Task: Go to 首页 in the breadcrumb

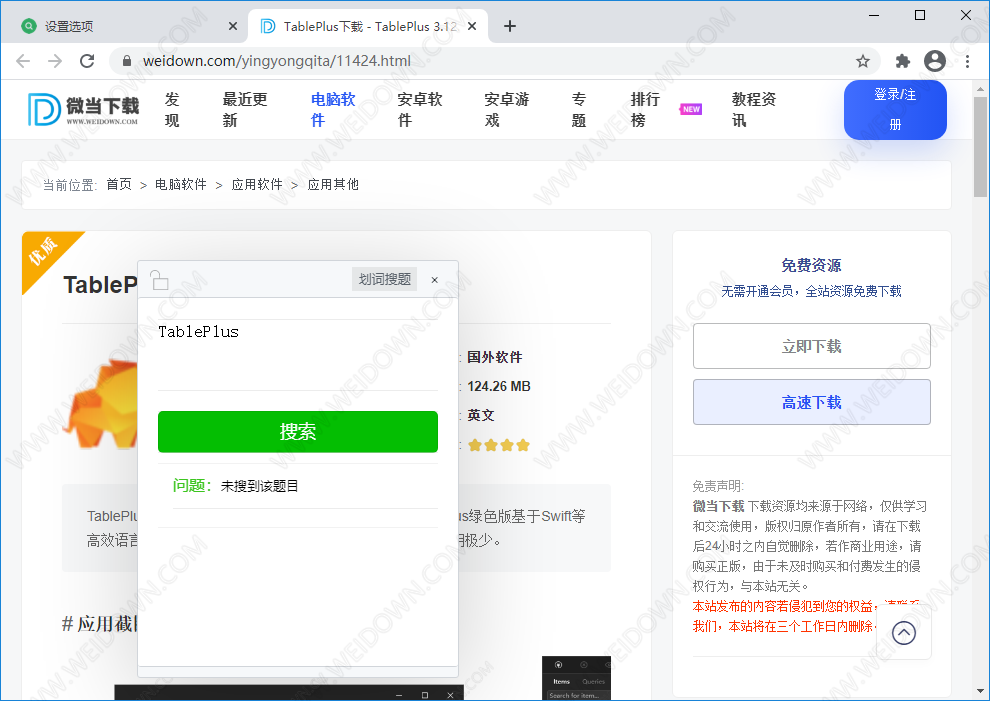Action: [x=119, y=184]
